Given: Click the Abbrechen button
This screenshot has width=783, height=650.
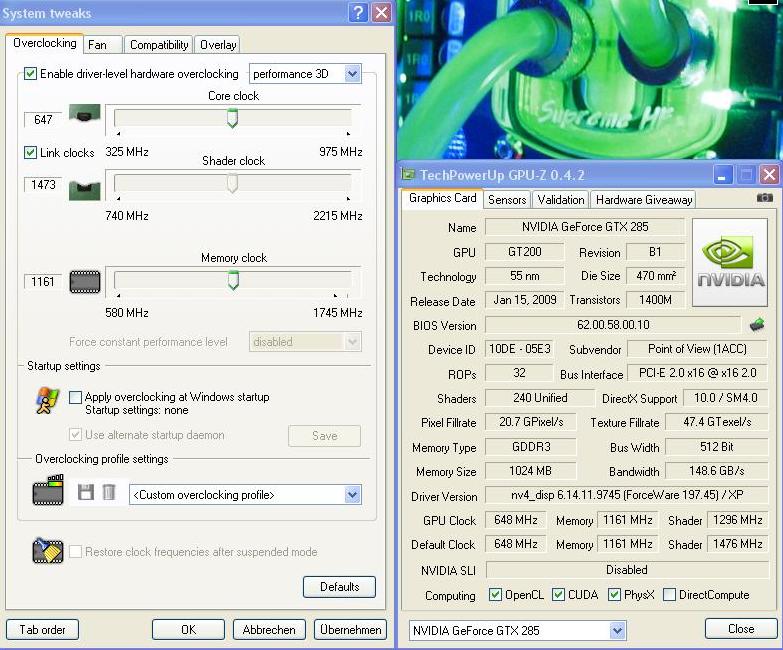Looking at the screenshot, I should (x=269, y=630).
